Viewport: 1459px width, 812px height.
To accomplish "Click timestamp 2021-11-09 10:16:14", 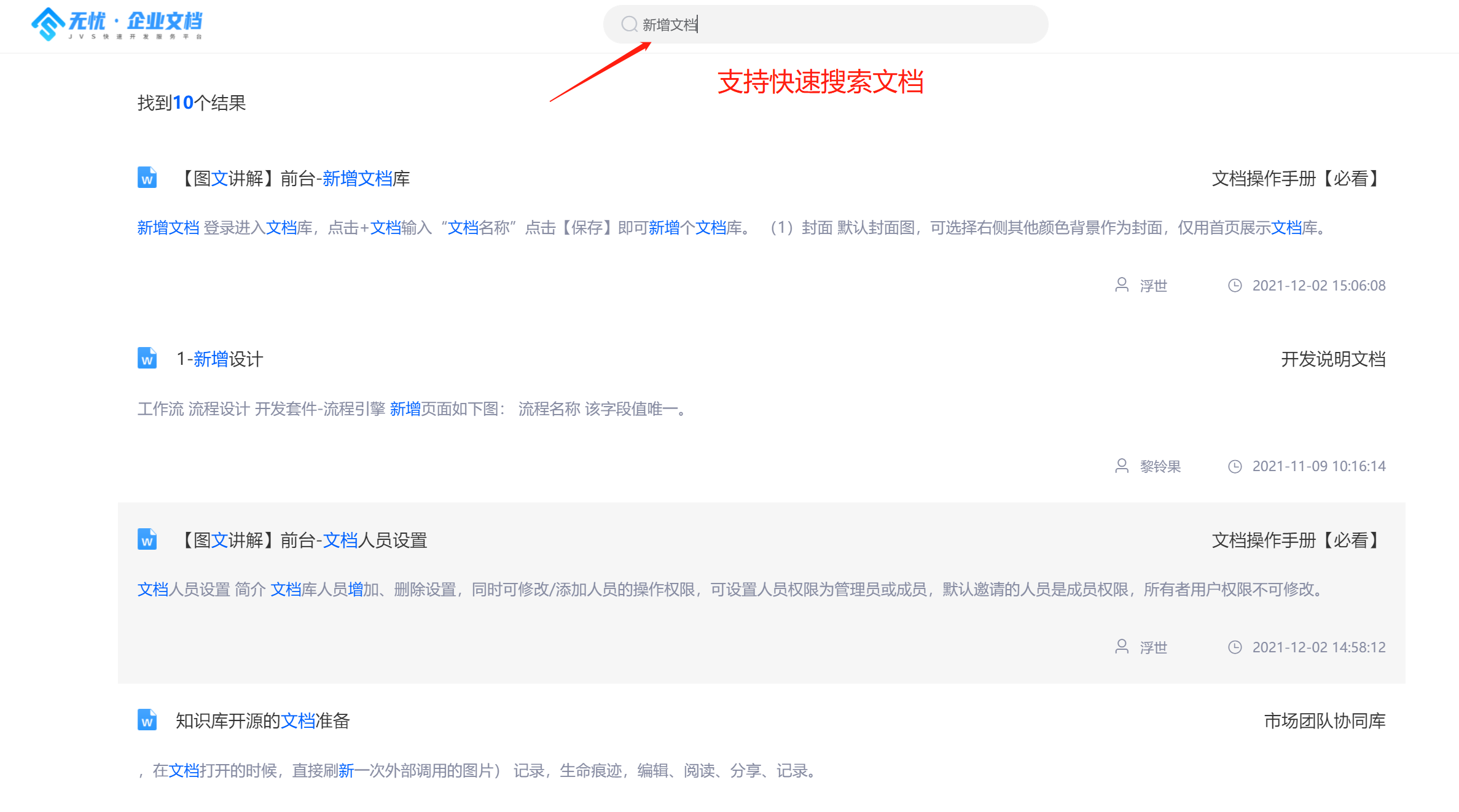I will pos(1319,466).
